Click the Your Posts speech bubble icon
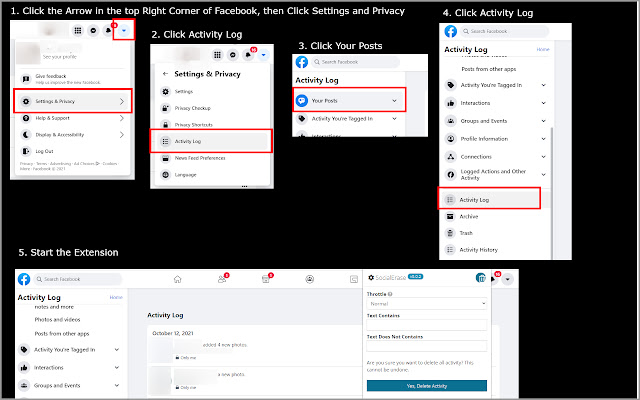Screen dimensions: 640x400 [302, 100]
